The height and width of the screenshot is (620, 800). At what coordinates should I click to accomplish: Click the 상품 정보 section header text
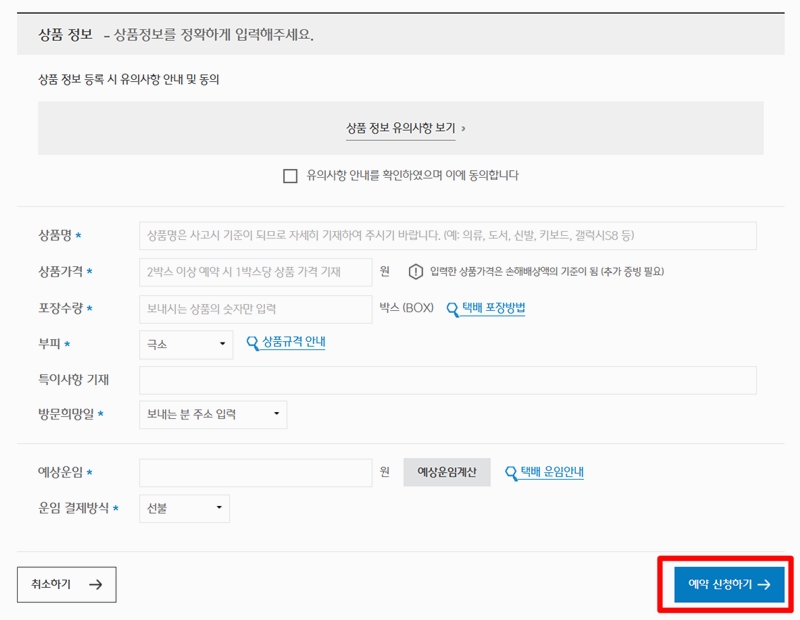click(66, 35)
